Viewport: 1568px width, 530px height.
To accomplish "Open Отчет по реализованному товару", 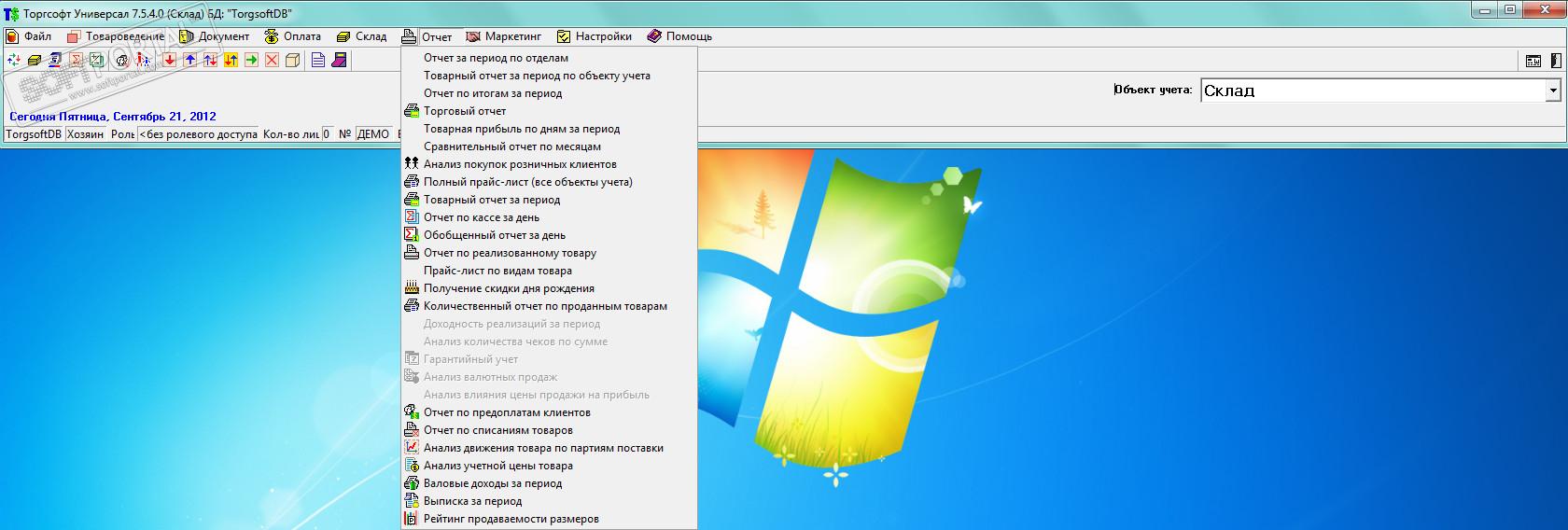I will pos(549,253).
